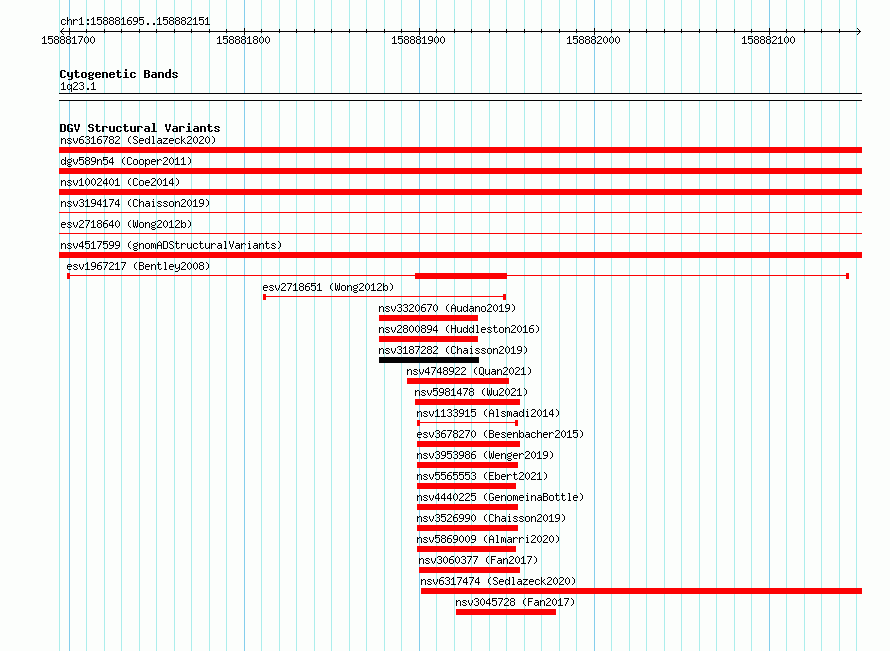The height and width of the screenshot is (651, 890).
Task: Click ruler position 158881700
Action: tap(68, 40)
